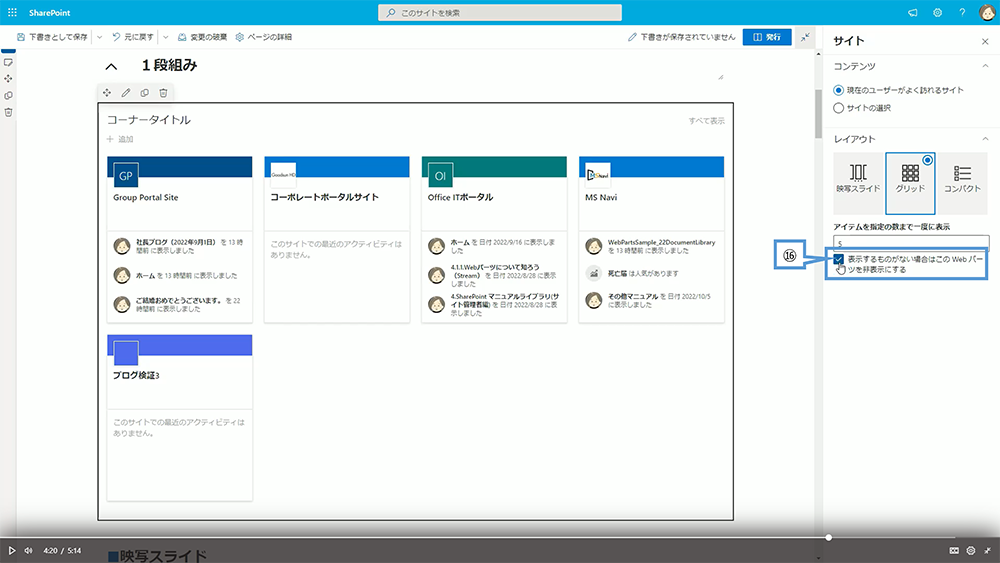1000x563 pixels.
Task: Click left rail delete section icon
Action: 8,112
